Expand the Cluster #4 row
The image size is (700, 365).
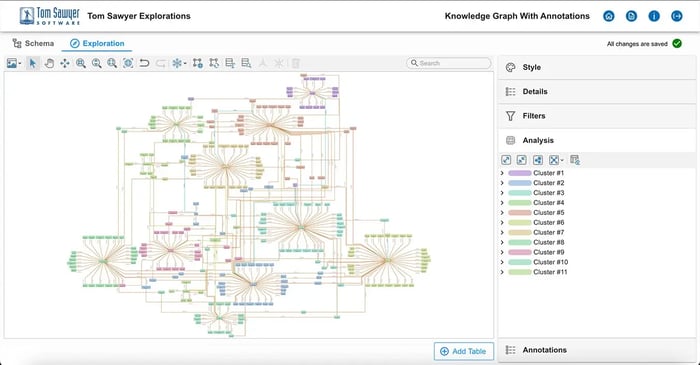click(502, 203)
